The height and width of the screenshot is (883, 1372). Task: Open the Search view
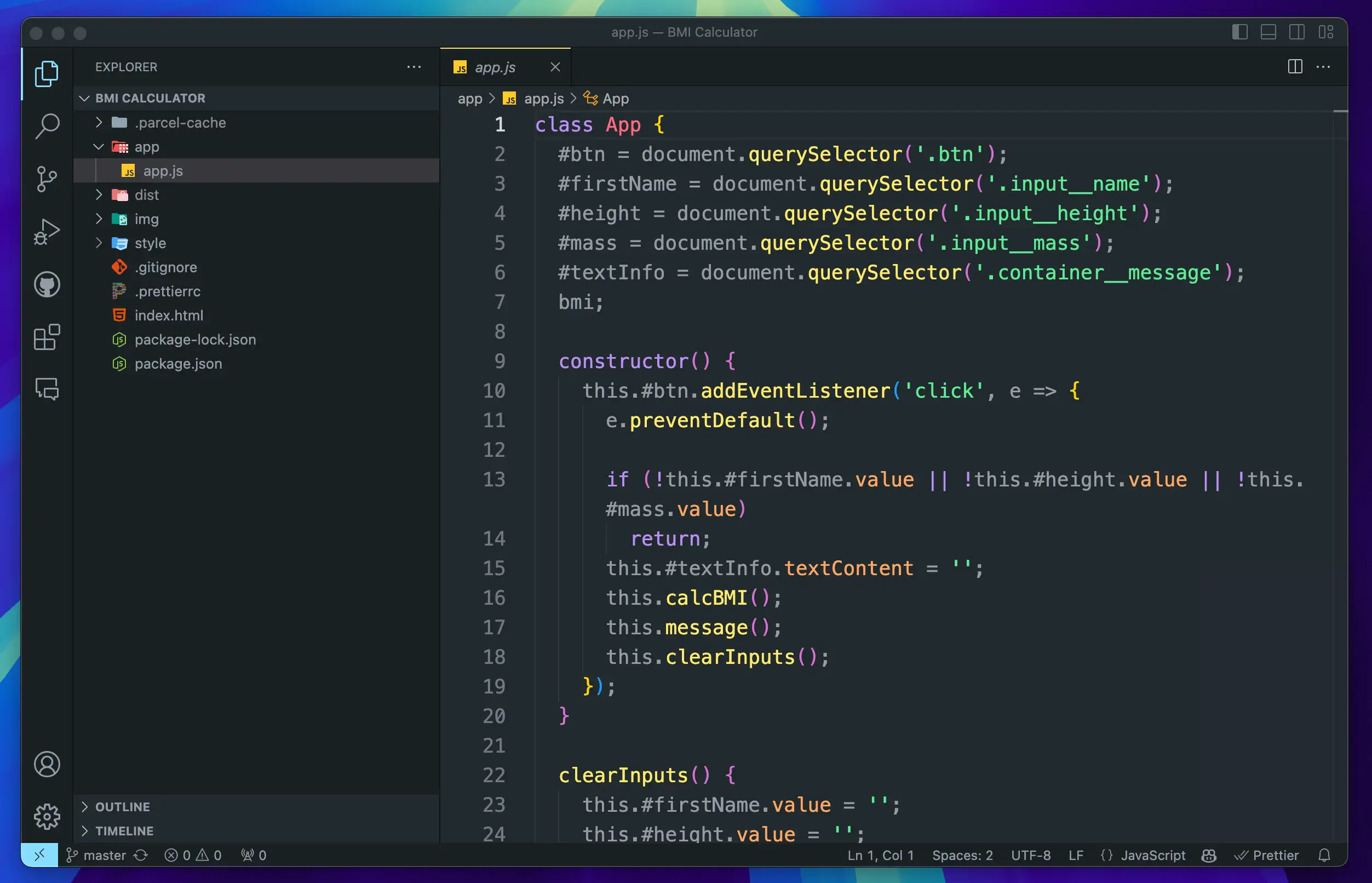(47, 126)
